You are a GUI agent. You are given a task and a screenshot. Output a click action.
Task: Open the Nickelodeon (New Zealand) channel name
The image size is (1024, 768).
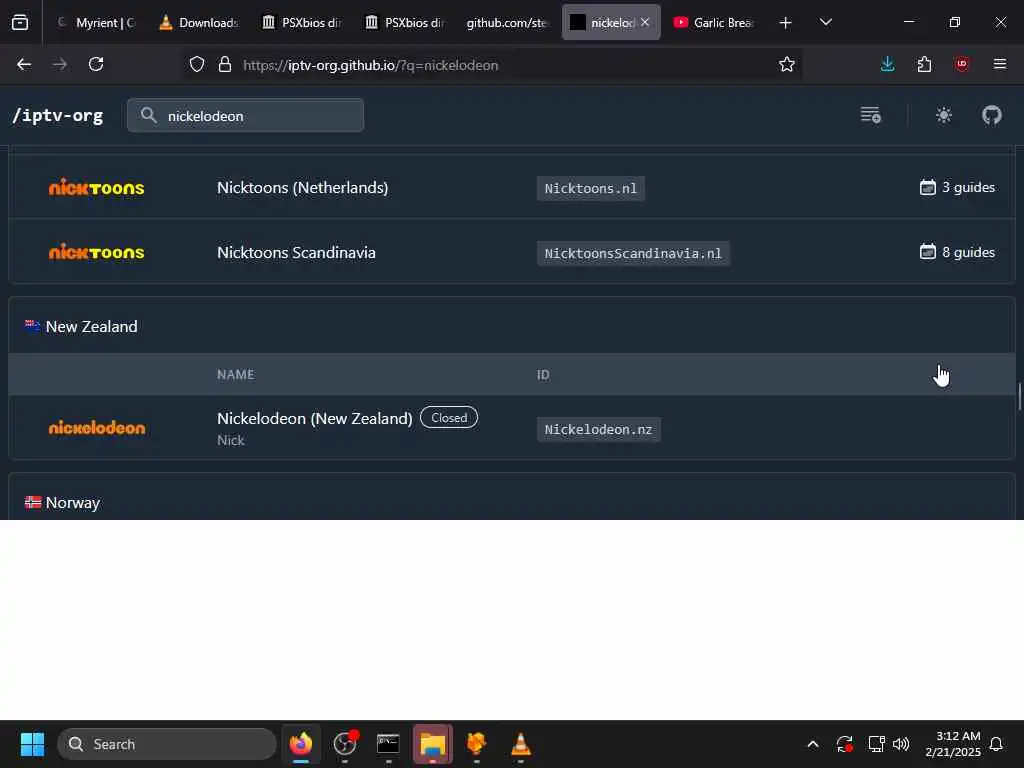(314, 418)
